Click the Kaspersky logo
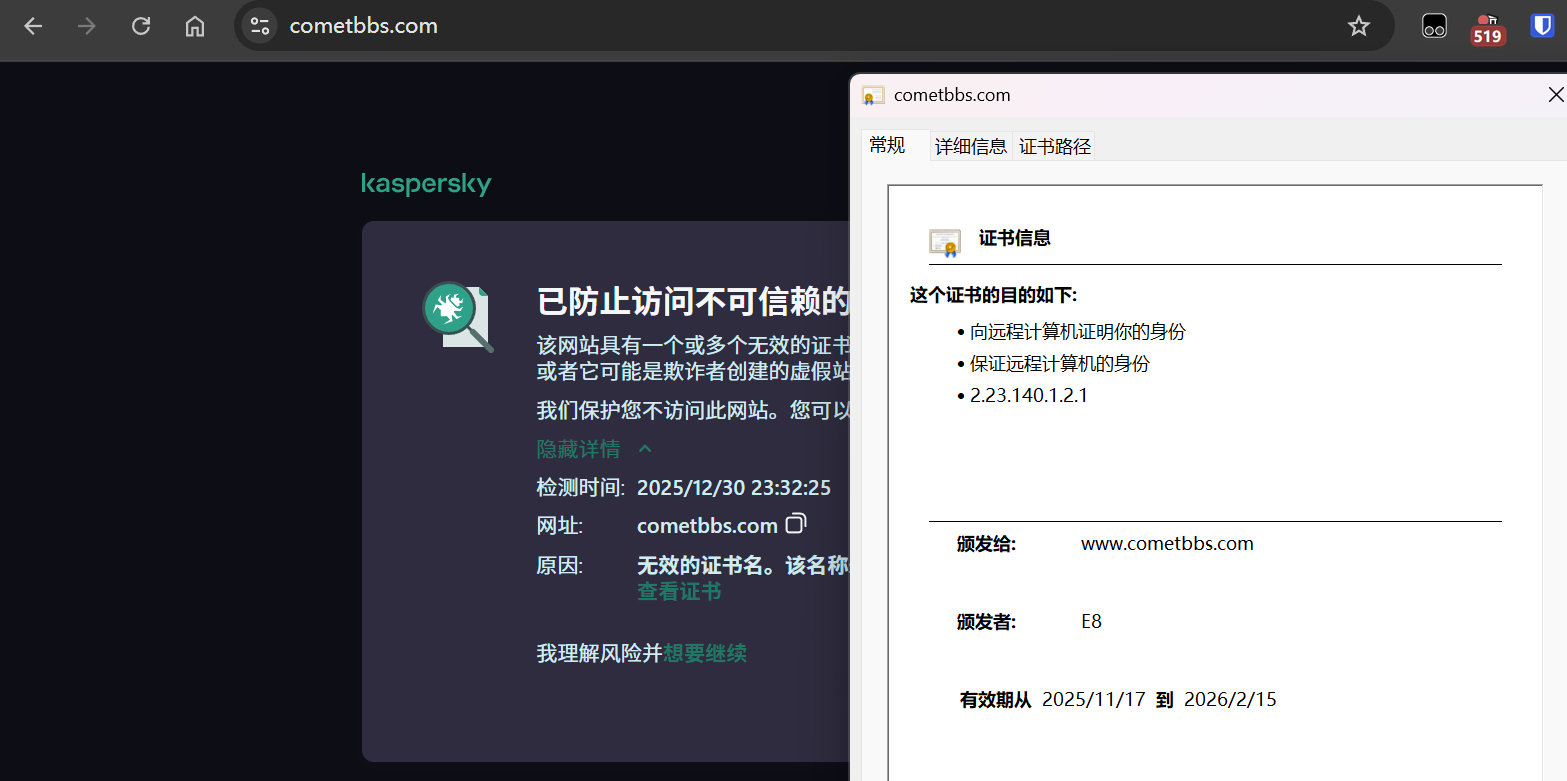 click(x=426, y=184)
